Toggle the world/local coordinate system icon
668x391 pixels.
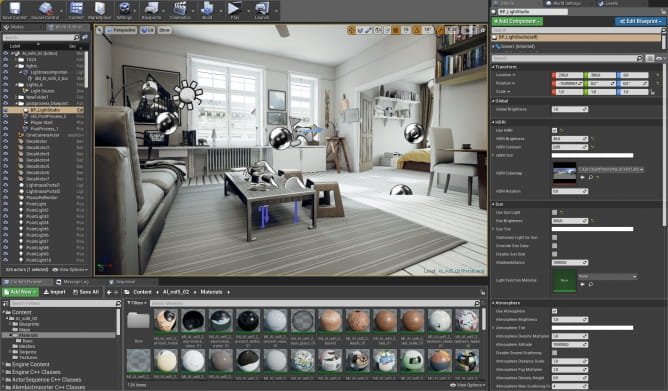point(378,30)
